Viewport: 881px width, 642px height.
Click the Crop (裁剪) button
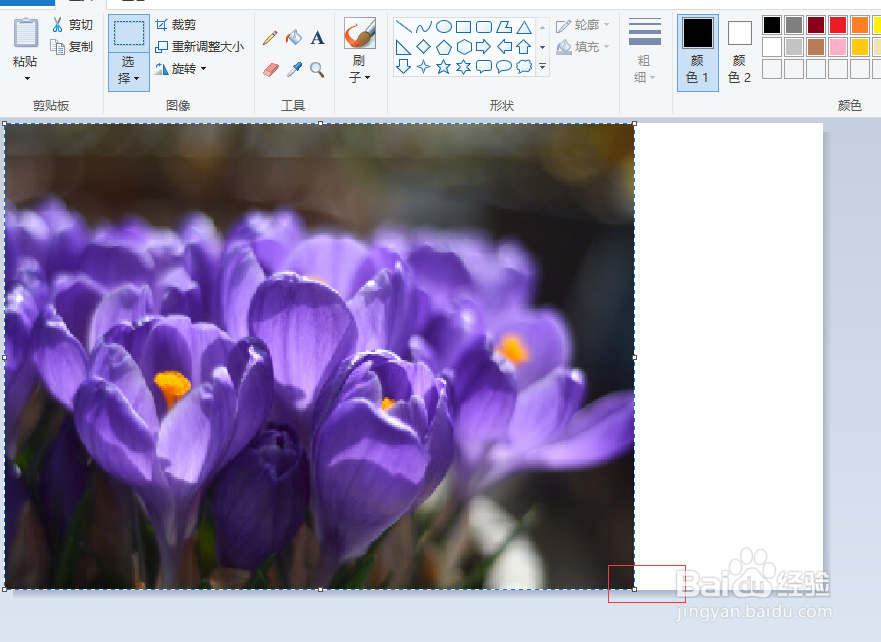click(176, 25)
